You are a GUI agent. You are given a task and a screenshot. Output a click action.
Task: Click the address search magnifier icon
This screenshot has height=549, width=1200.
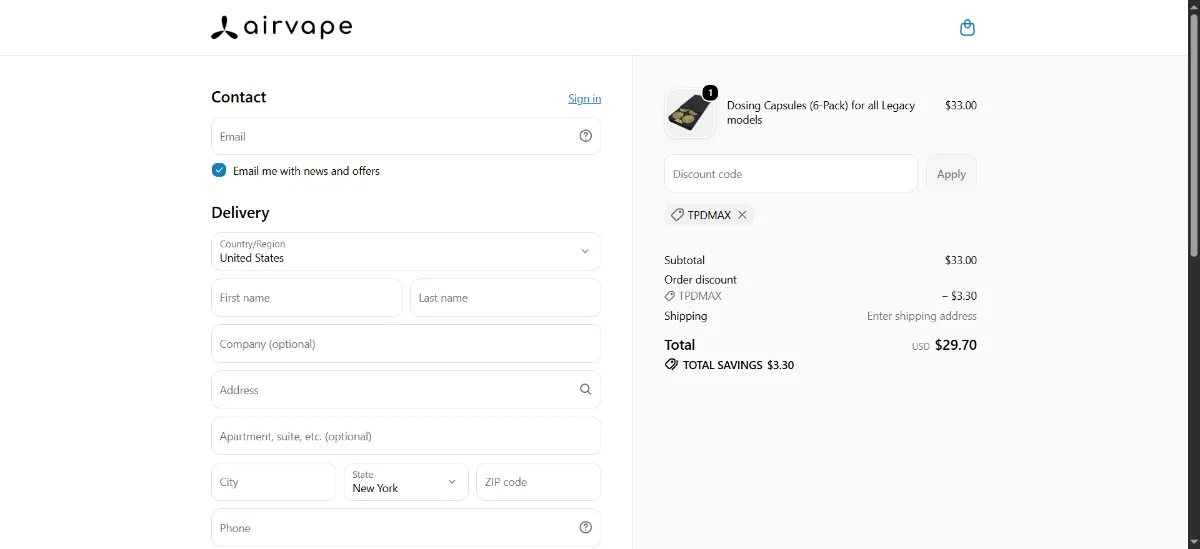[586, 390]
